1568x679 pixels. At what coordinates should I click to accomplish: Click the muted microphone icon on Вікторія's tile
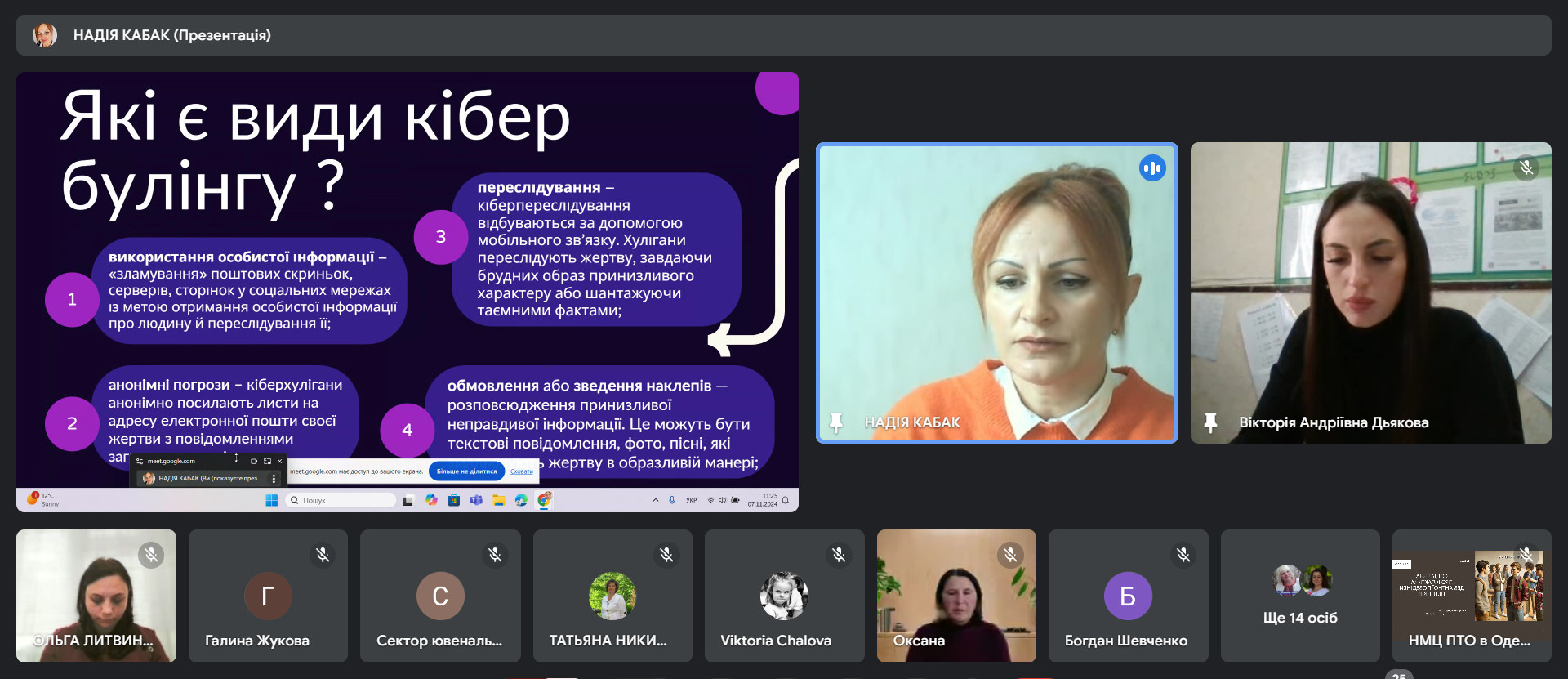pos(1526,168)
